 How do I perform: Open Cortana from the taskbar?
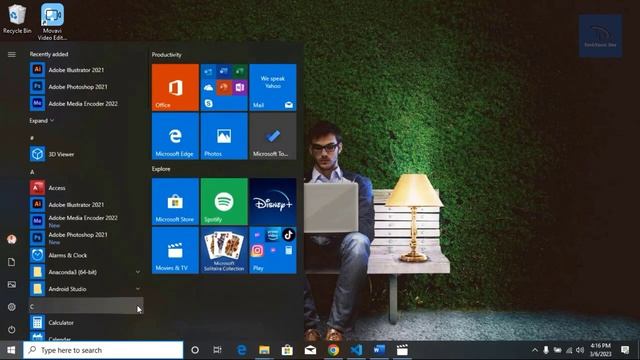(195, 350)
